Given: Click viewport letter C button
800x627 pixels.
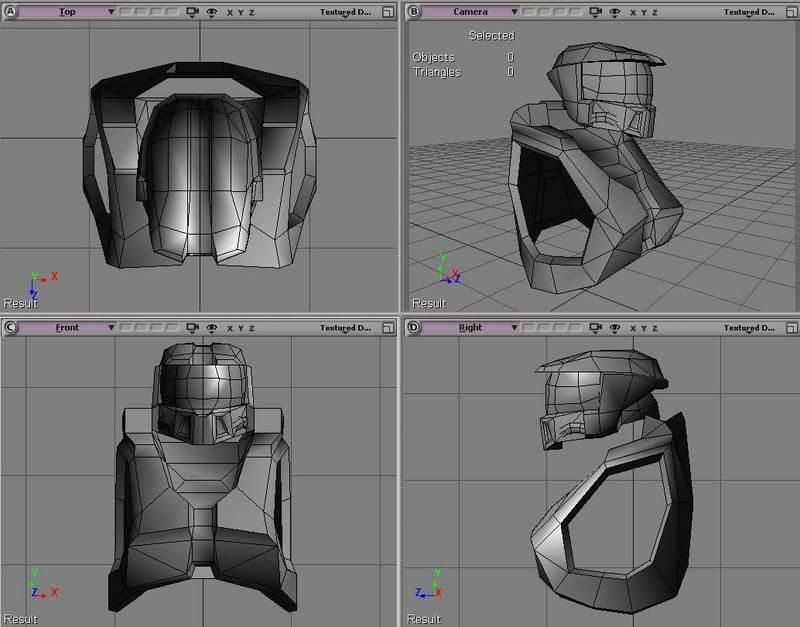Looking at the screenshot, I should (x=10, y=327).
